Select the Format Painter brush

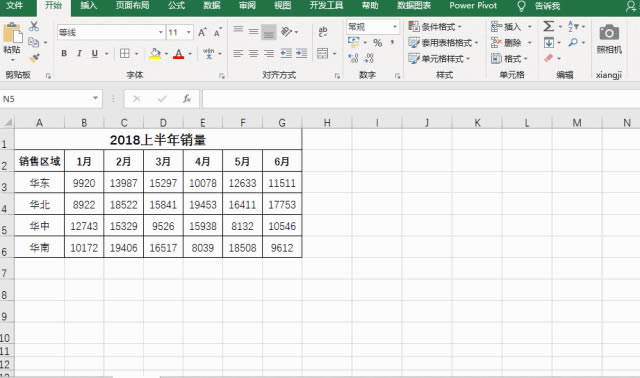click(34, 58)
